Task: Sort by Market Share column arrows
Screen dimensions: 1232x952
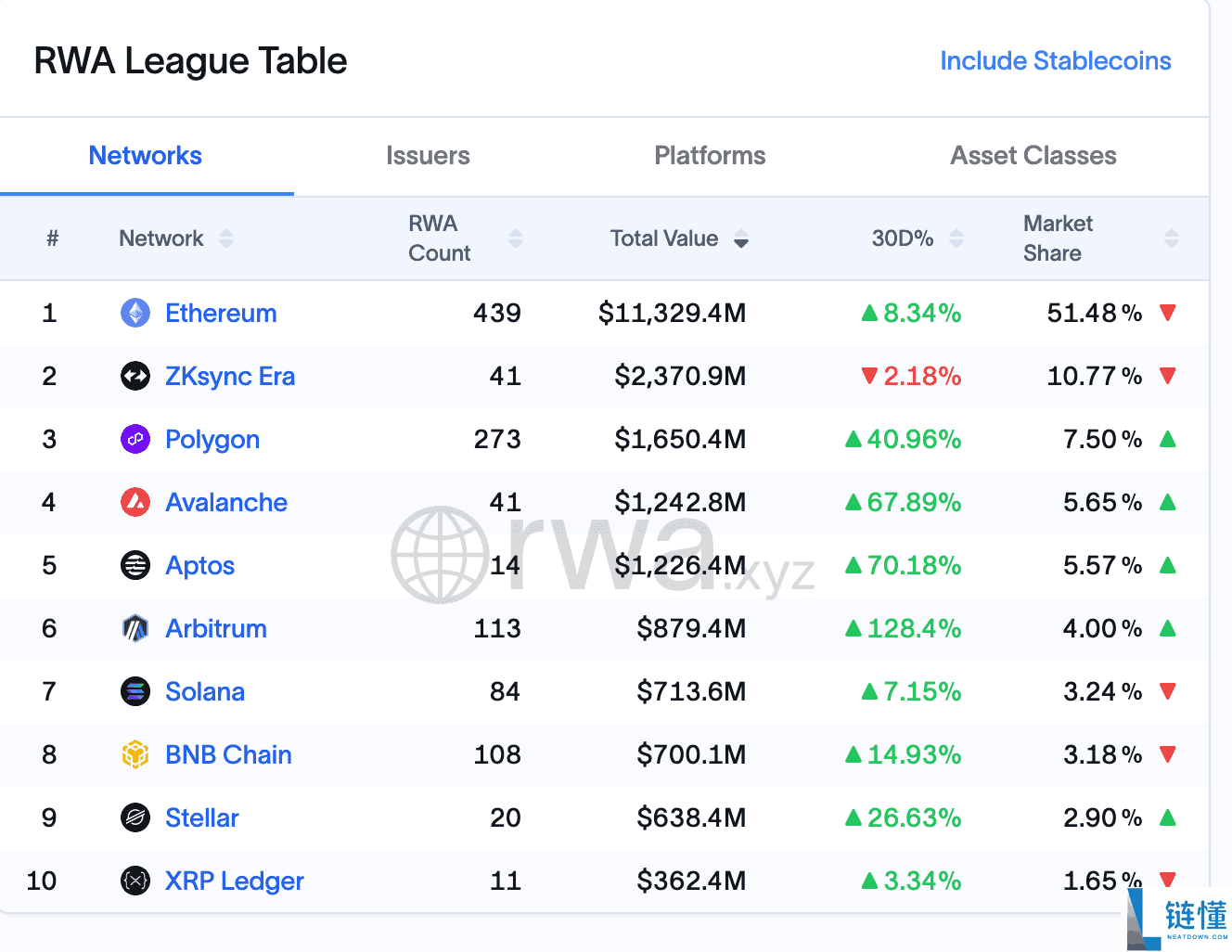Action: pyautogui.click(x=1172, y=238)
